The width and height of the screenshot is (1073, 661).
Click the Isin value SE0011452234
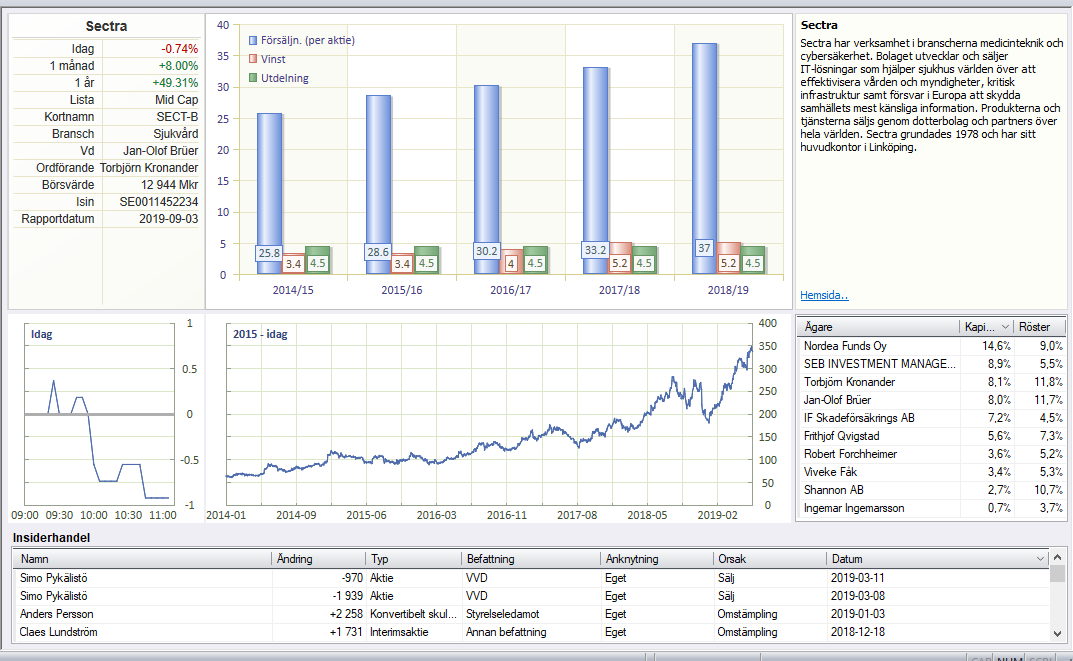(x=159, y=202)
